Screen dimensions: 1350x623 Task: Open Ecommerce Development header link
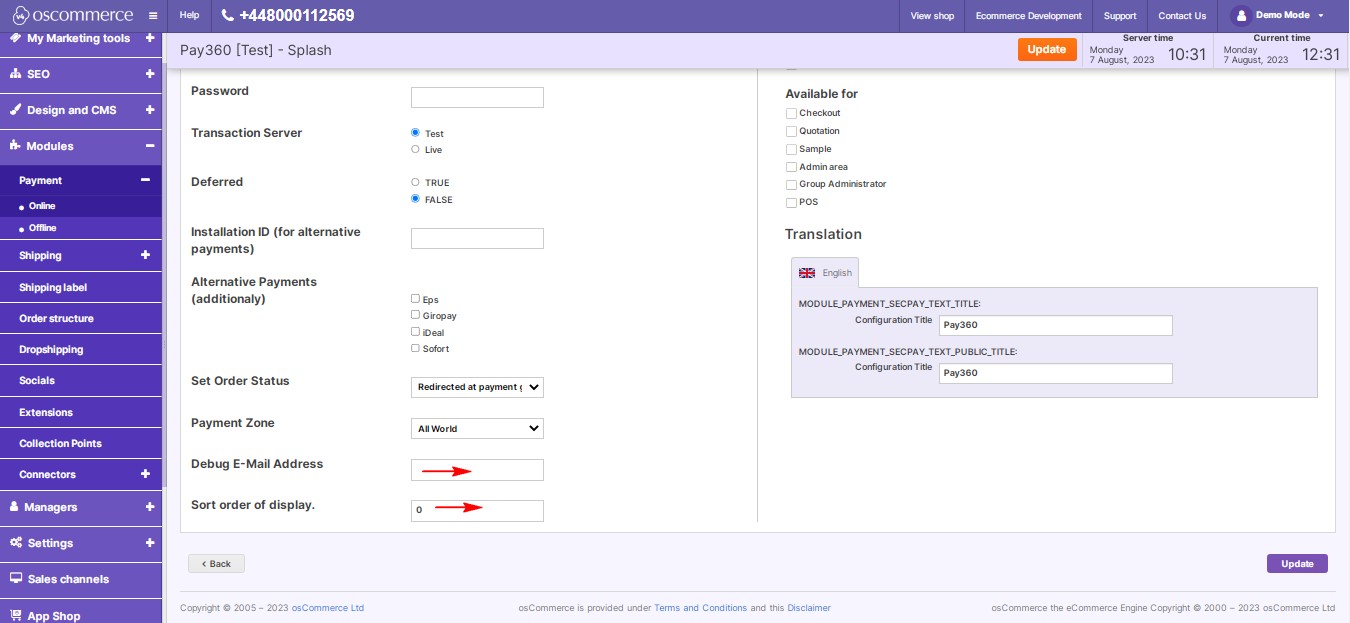pyautogui.click(x=1029, y=16)
